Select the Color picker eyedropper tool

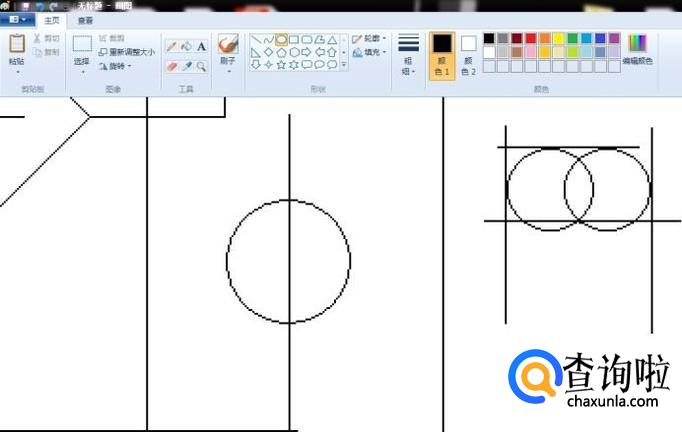click(x=186, y=66)
